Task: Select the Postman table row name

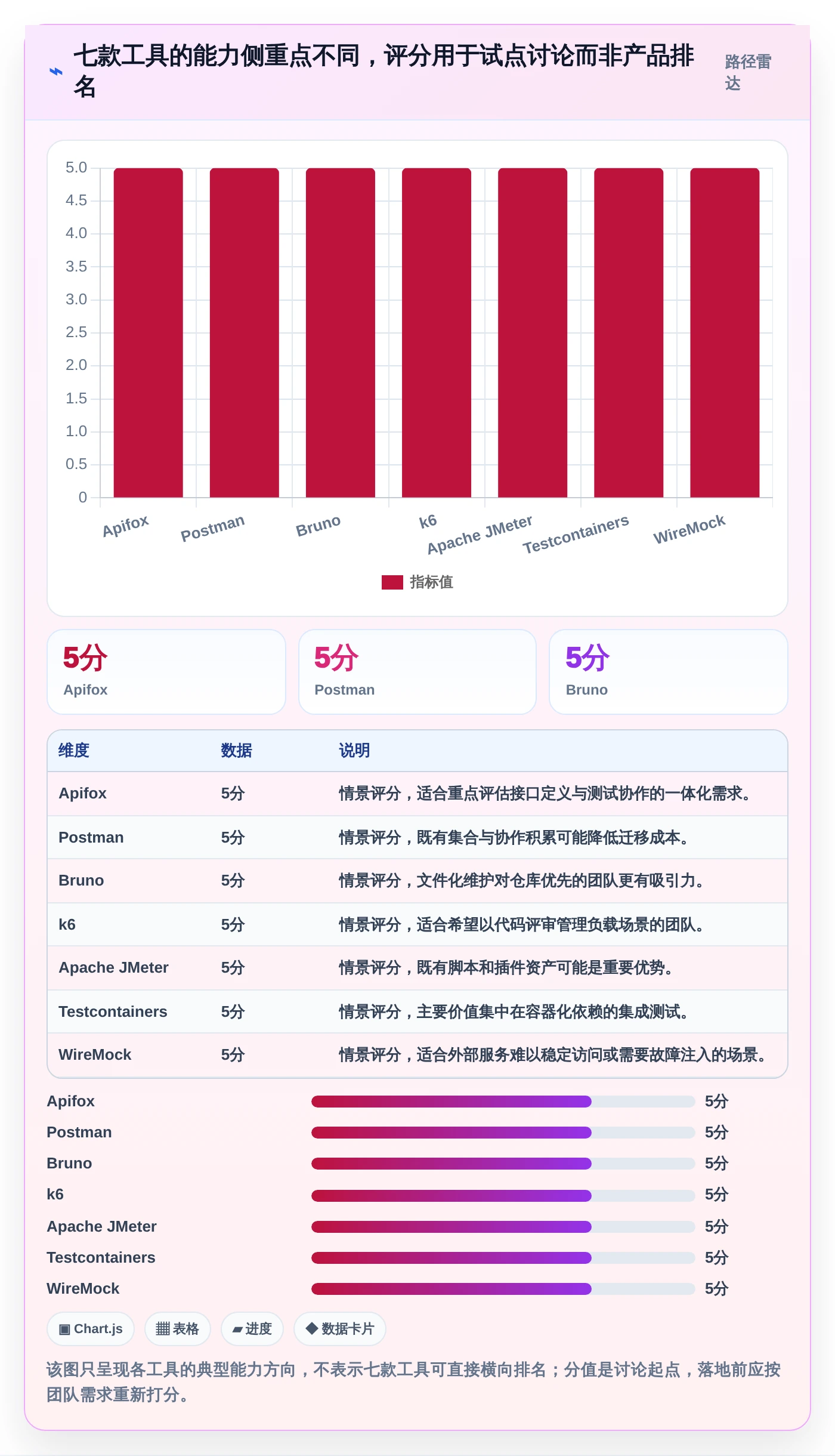Action: pos(91,837)
